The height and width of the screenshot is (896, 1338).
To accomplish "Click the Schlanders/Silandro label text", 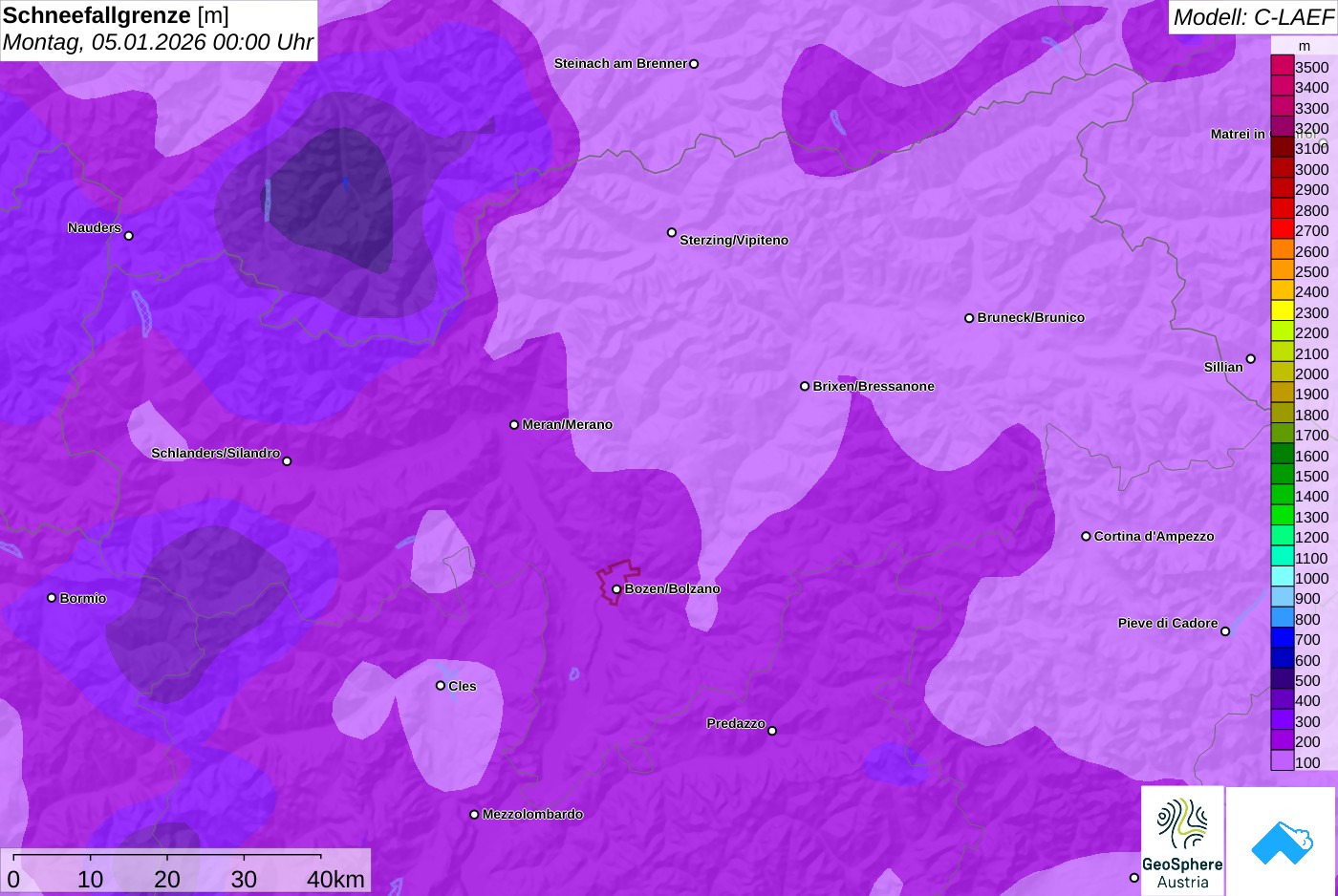I will click(216, 454).
